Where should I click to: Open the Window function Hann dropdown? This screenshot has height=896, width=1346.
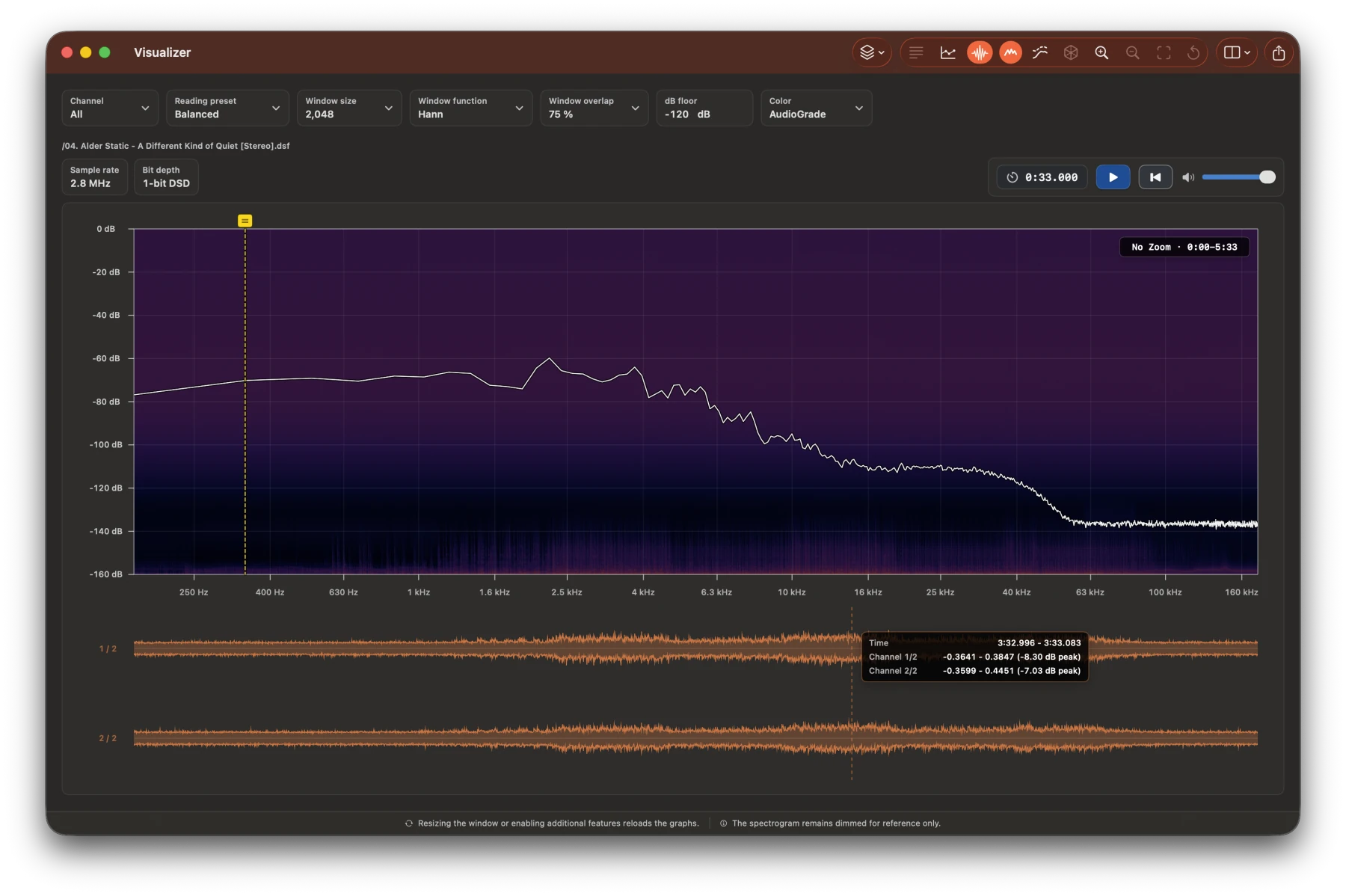pos(470,108)
